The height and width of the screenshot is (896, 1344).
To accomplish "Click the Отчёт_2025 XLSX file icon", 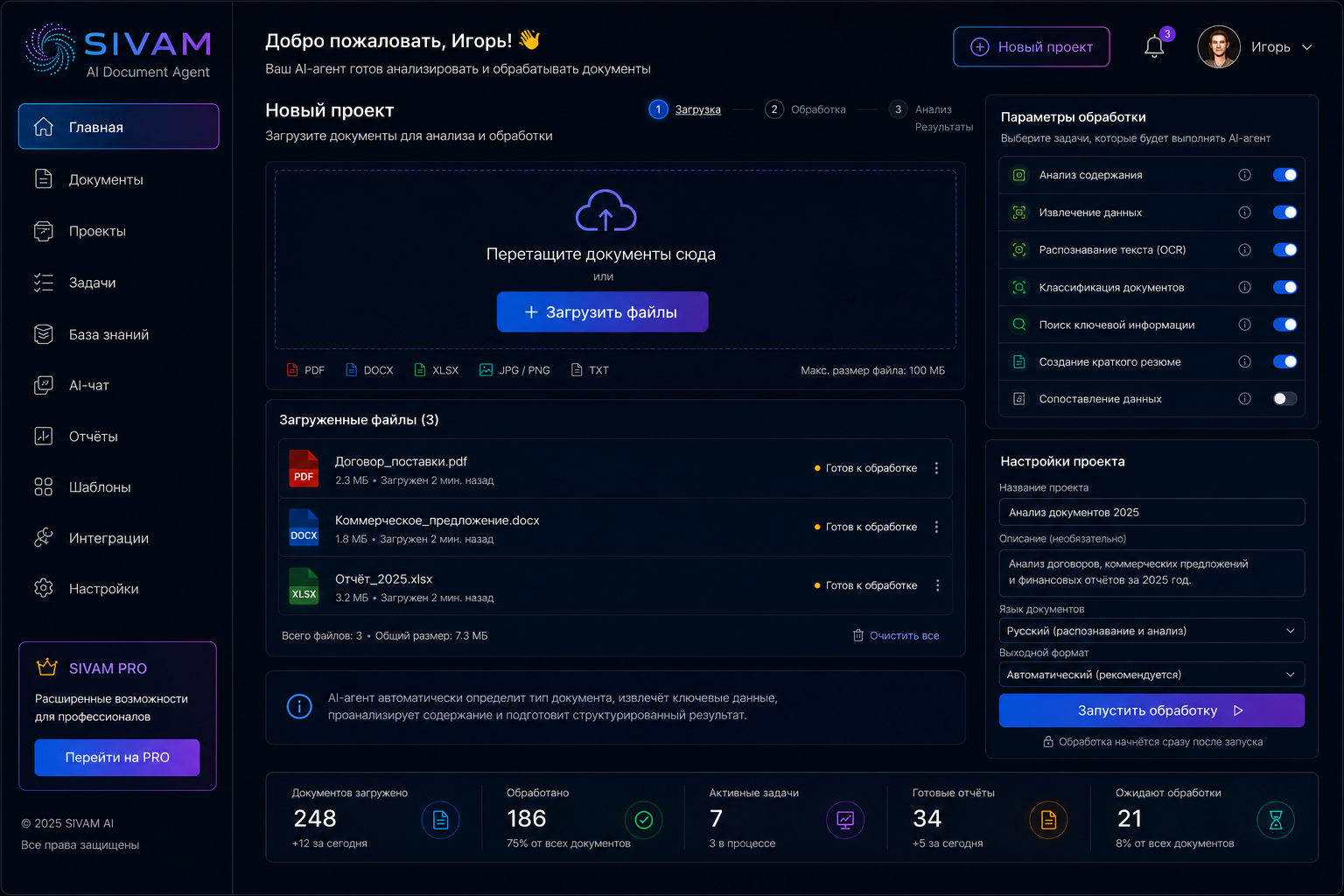I will coord(304,585).
